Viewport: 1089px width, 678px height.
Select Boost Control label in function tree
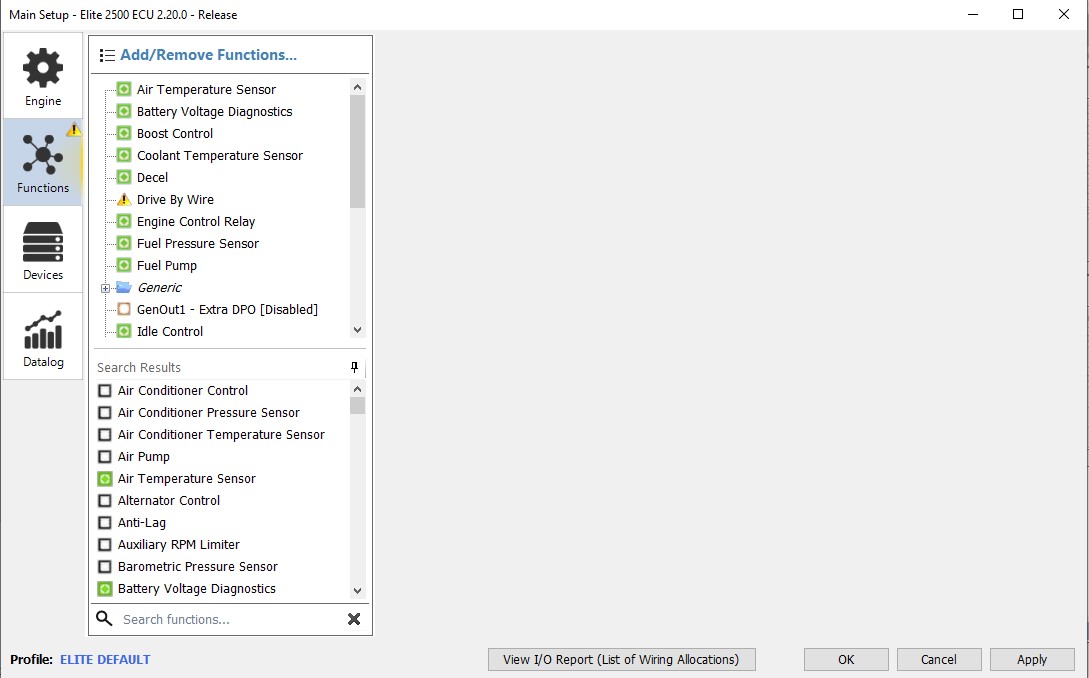pos(175,133)
